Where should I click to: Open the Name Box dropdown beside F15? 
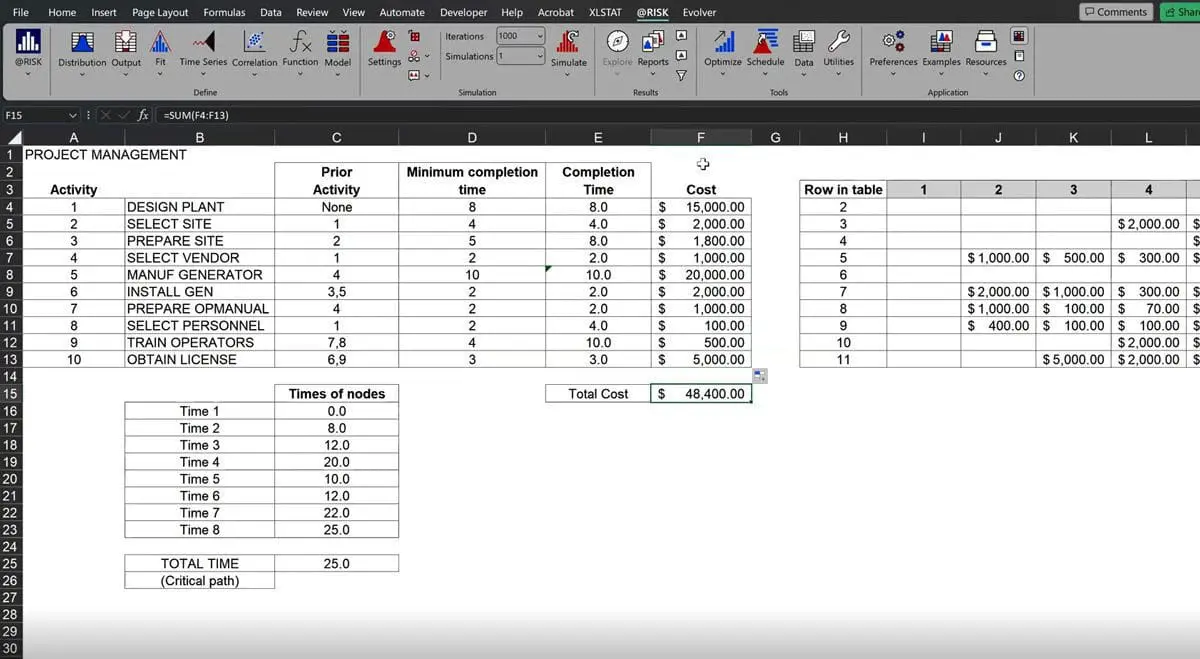coord(73,115)
